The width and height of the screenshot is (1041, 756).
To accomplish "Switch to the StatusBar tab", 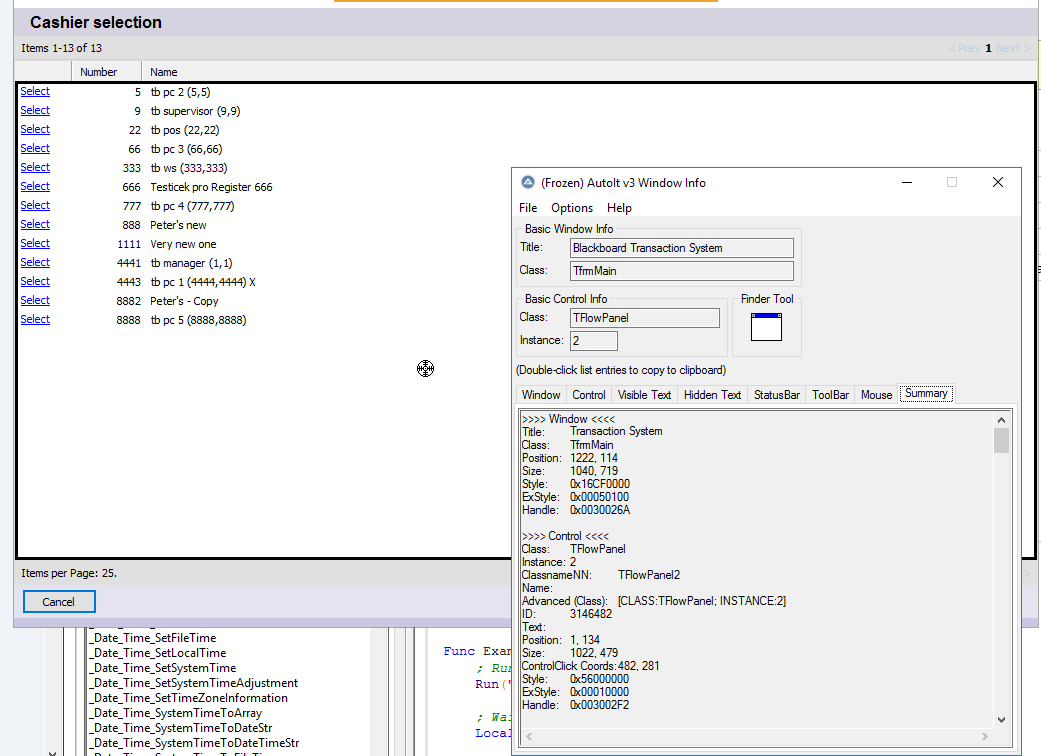I will (777, 395).
